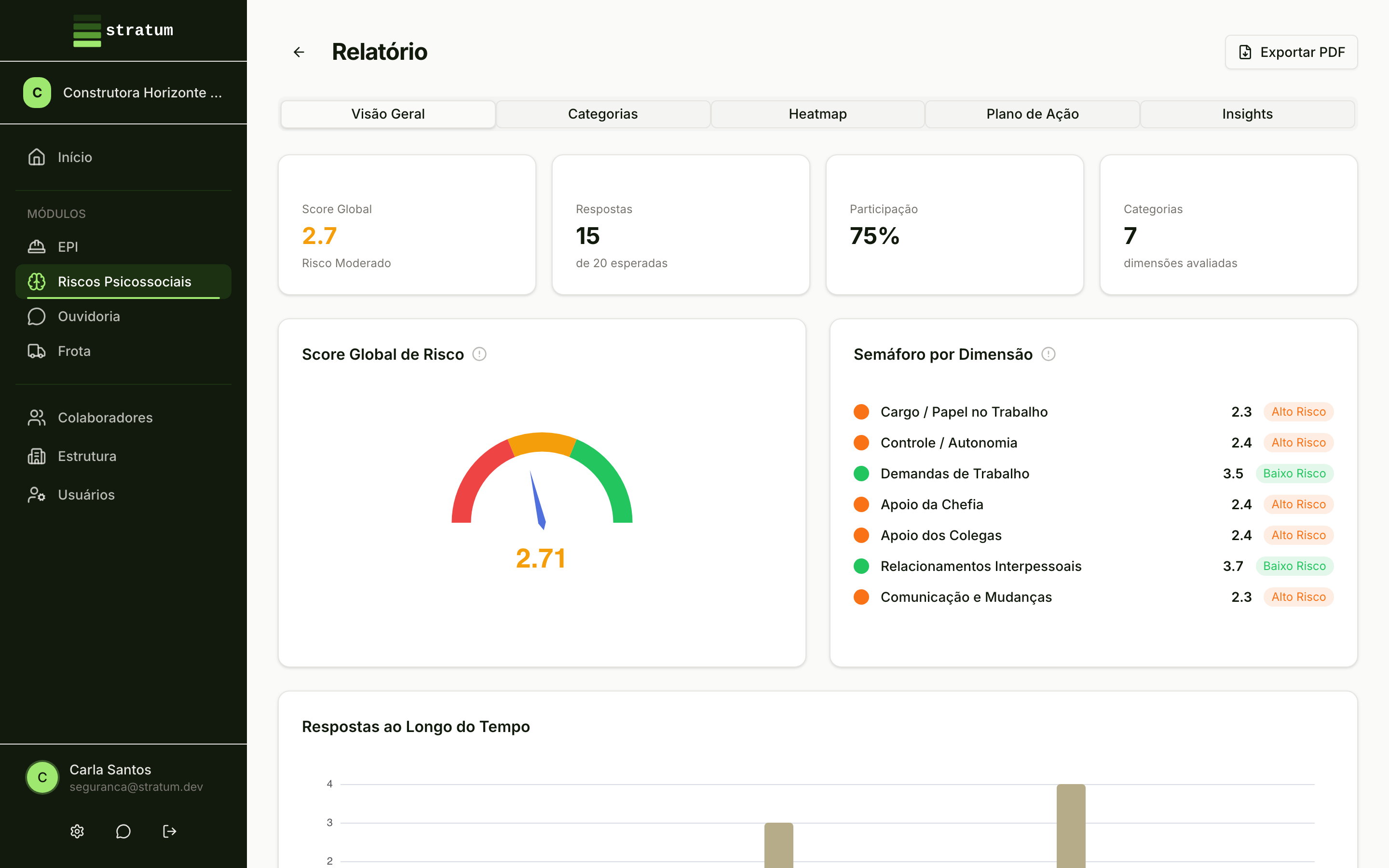The width and height of the screenshot is (1389, 868).
Task: Click the Usuários user-gear icon
Action: coord(37,494)
